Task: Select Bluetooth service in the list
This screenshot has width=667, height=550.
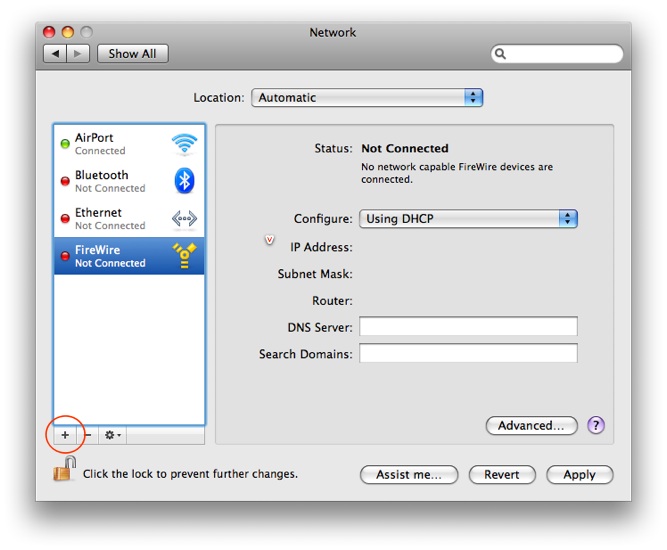Action: coord(110,181)
